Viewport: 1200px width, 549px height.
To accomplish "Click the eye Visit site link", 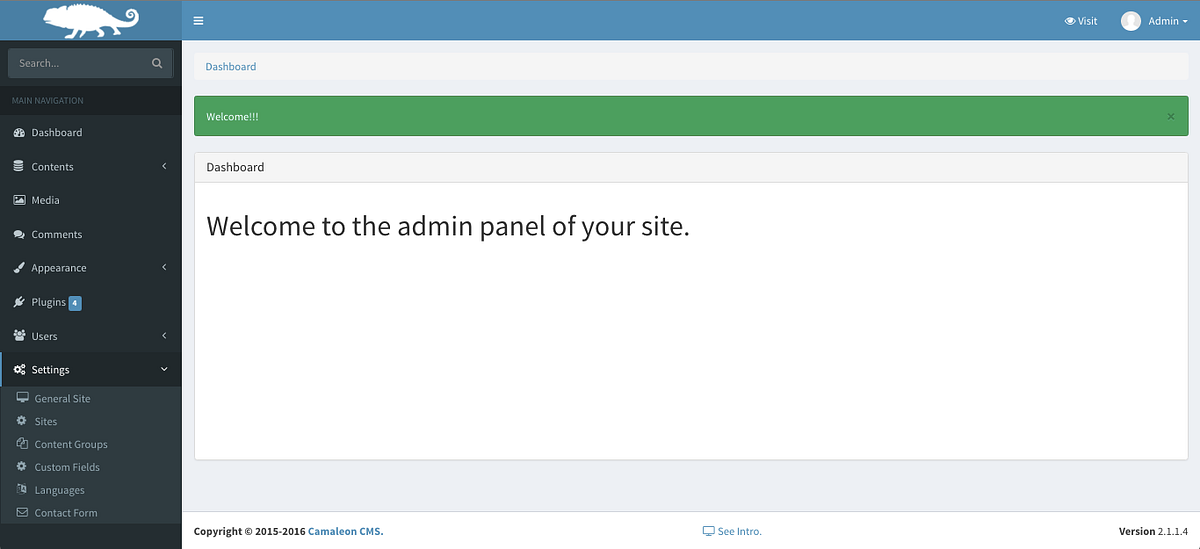I will point(1081,21).
